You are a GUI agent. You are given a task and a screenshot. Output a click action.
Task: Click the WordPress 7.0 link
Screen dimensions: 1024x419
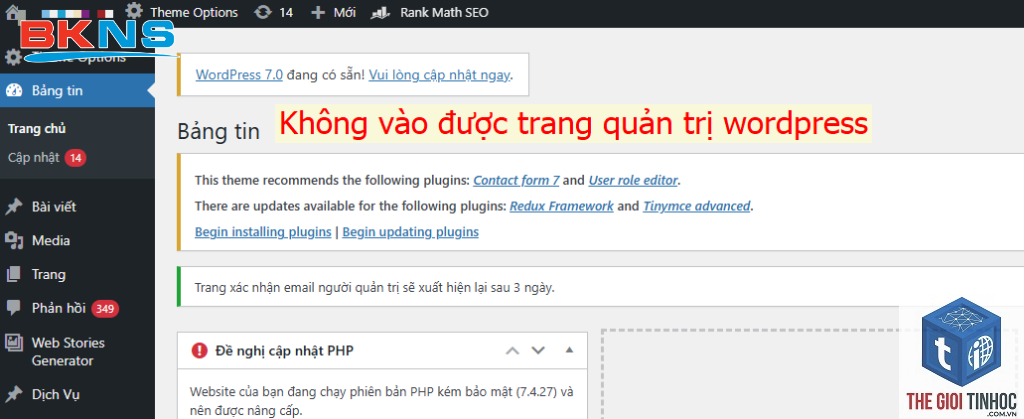(239, 74)
